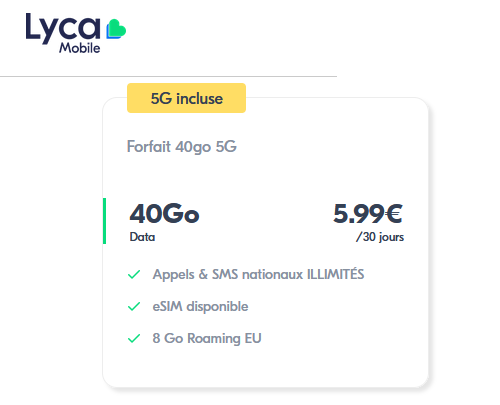500x405 pixels.
Task: Click the /30 jours duration text
Action: [x=380, y=237]
